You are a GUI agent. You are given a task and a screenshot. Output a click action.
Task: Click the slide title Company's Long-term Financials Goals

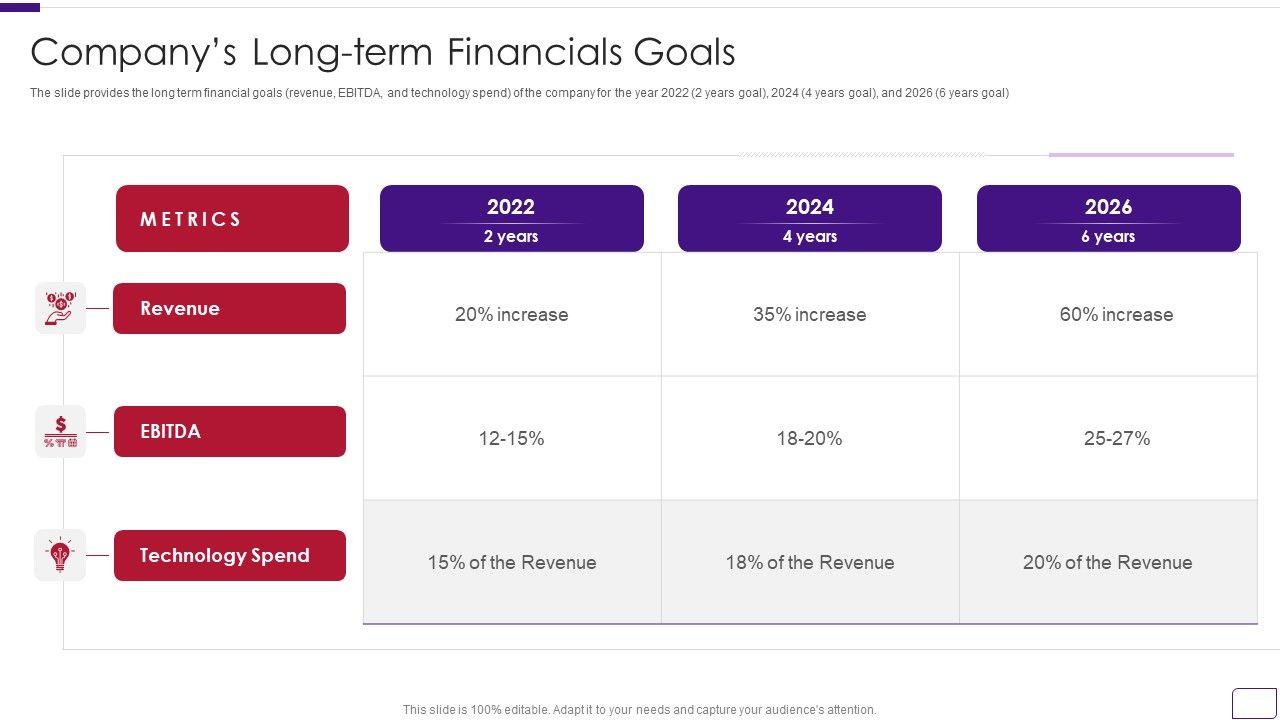point(383,52)
